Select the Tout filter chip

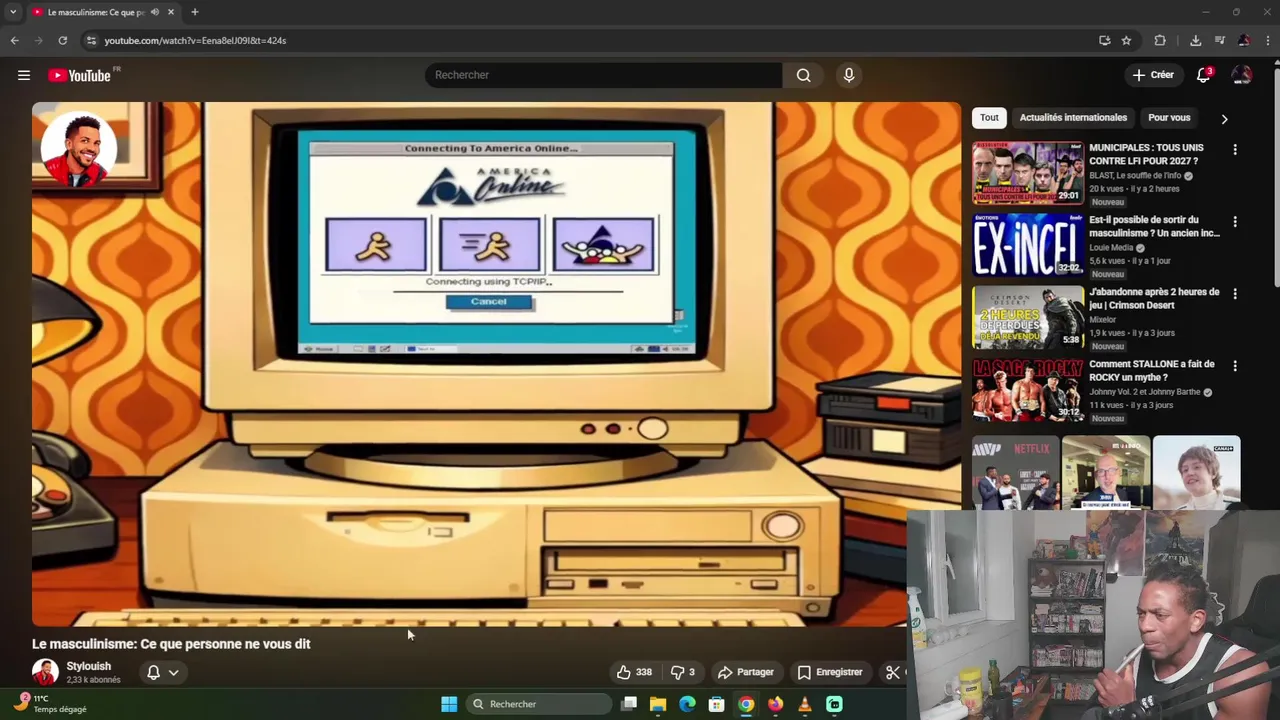[x=989, y=118]
